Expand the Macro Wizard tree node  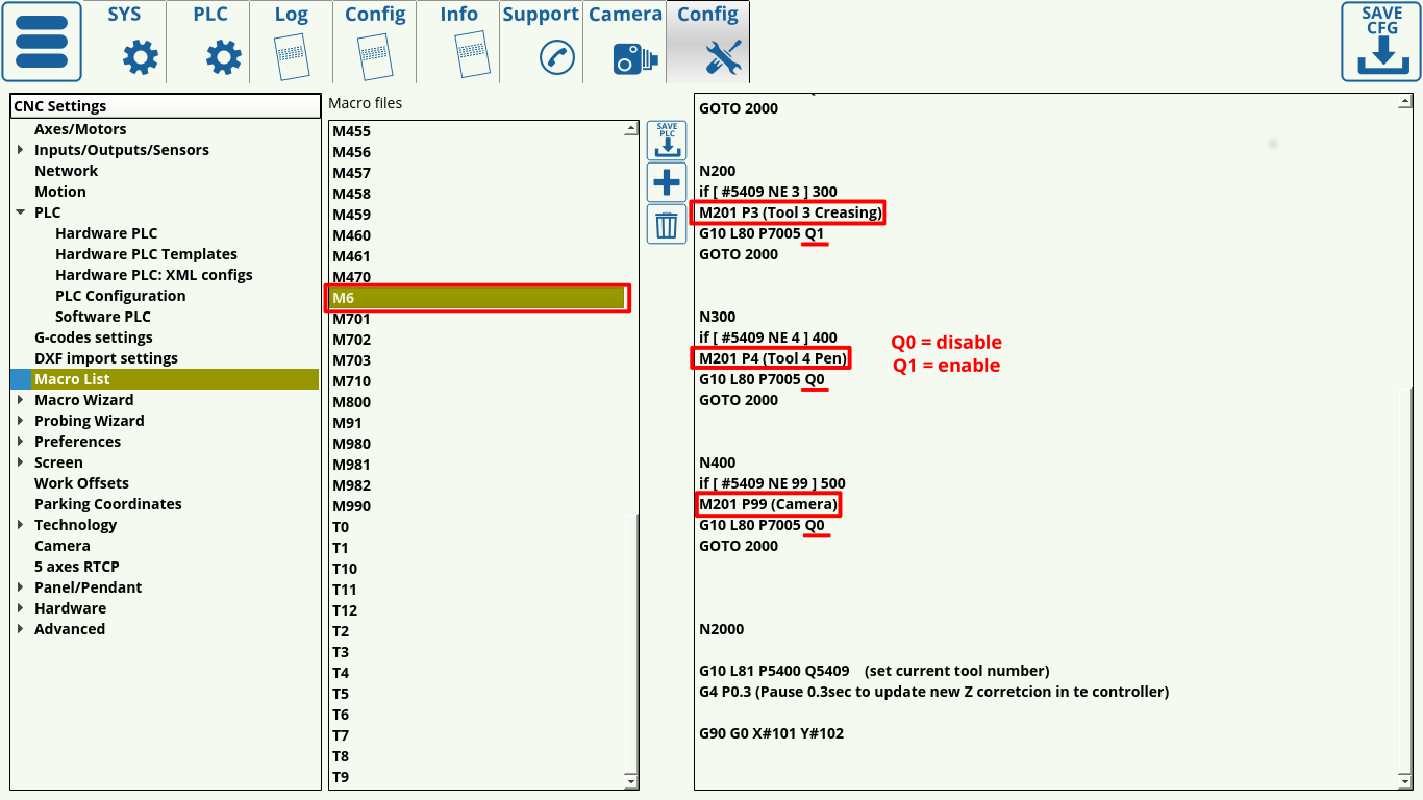[x=21, y=400]
